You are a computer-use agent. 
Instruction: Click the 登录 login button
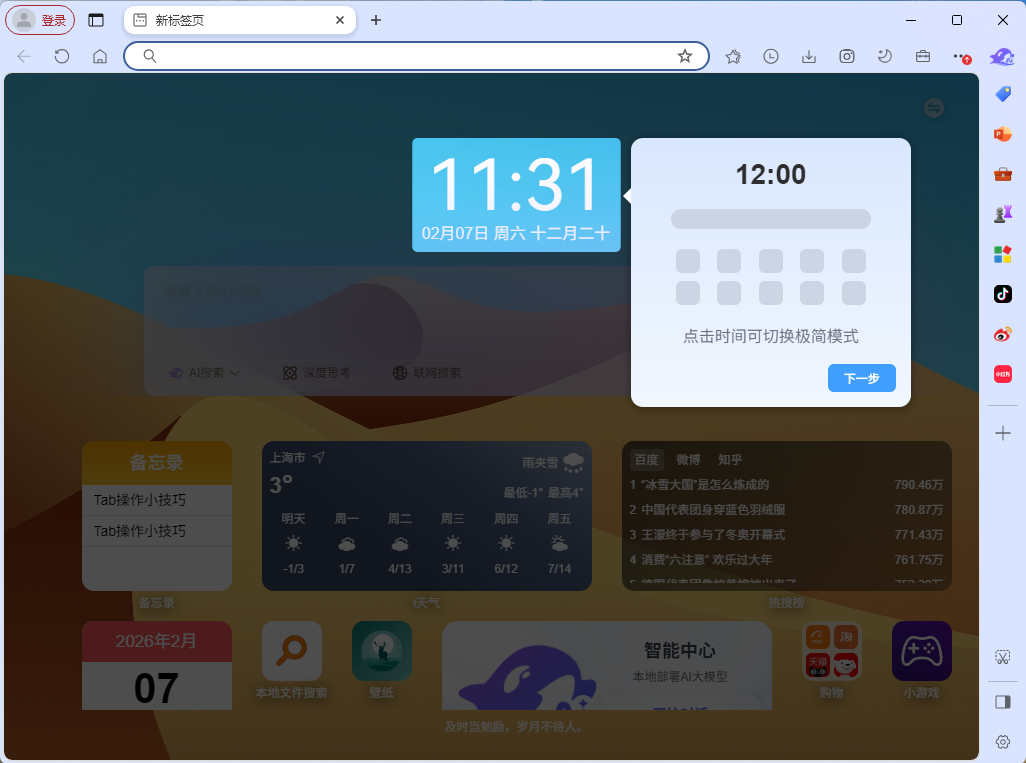pyautogui.click(x=40, y=19)
